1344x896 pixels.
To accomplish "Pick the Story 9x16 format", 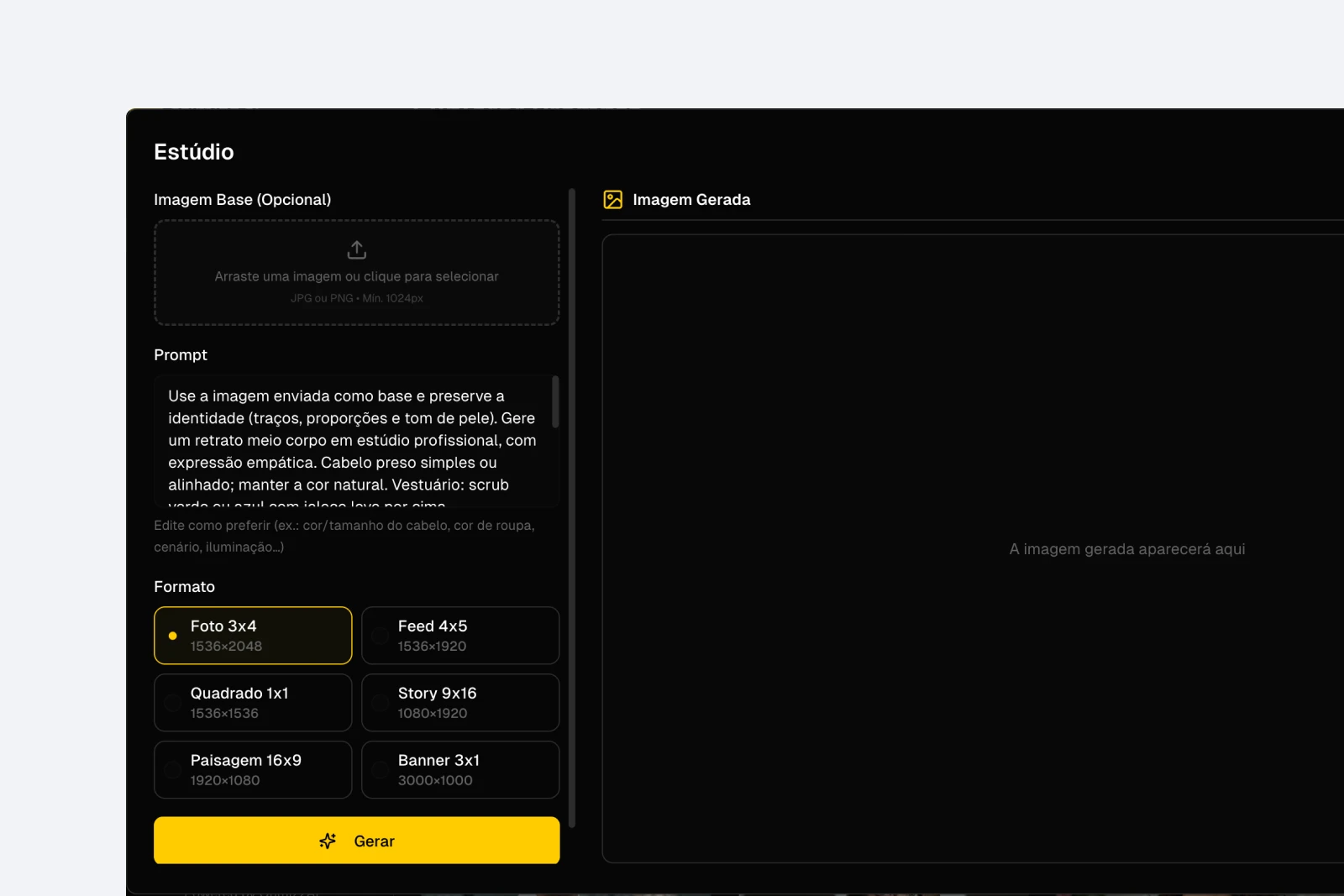I will pyautogui.click(x=460, y=703).
